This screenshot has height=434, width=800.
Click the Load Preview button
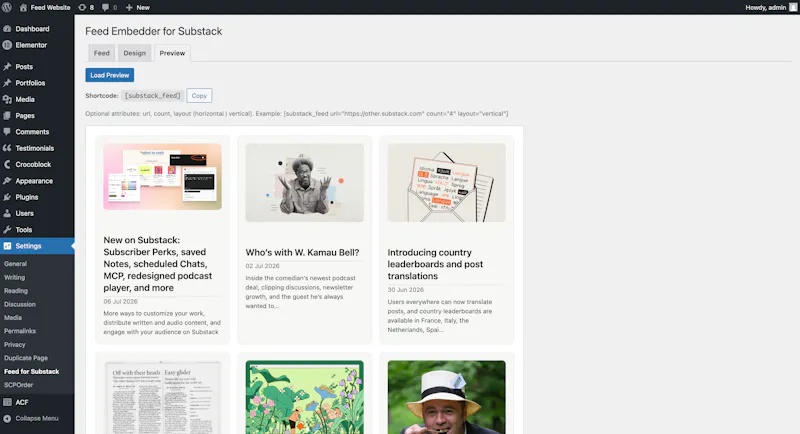[110, 75]
